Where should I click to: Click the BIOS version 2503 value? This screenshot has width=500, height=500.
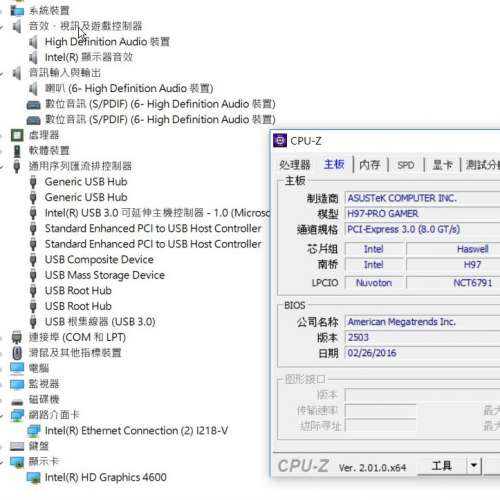(x=358, y=337)
